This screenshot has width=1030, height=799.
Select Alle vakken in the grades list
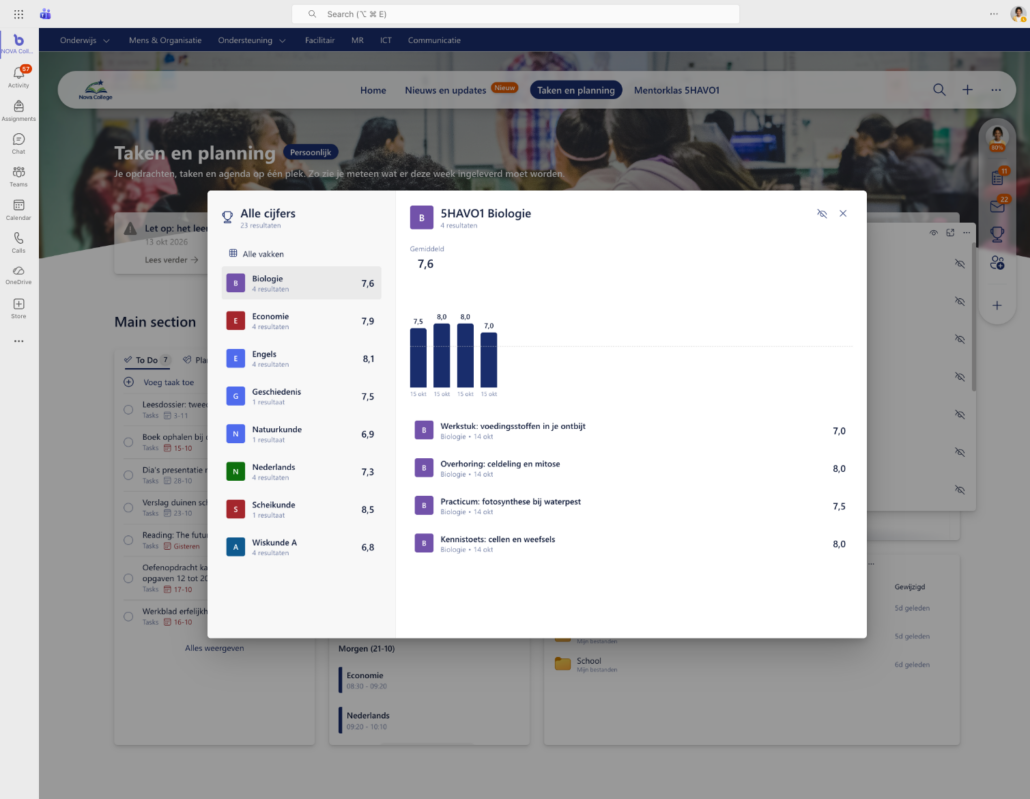click(x=256, y=254)
